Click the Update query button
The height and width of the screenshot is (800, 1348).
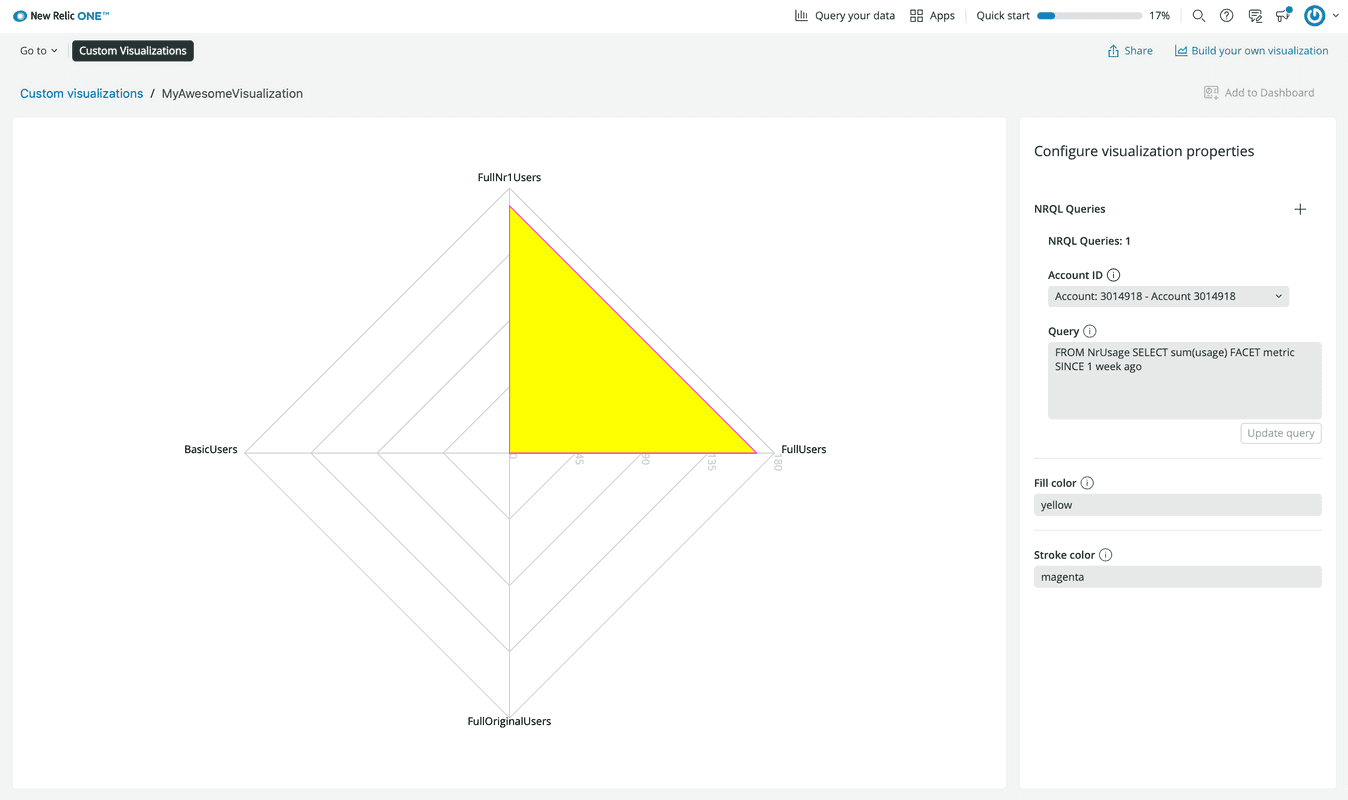pyautogui.click(x=1281, y=433)
